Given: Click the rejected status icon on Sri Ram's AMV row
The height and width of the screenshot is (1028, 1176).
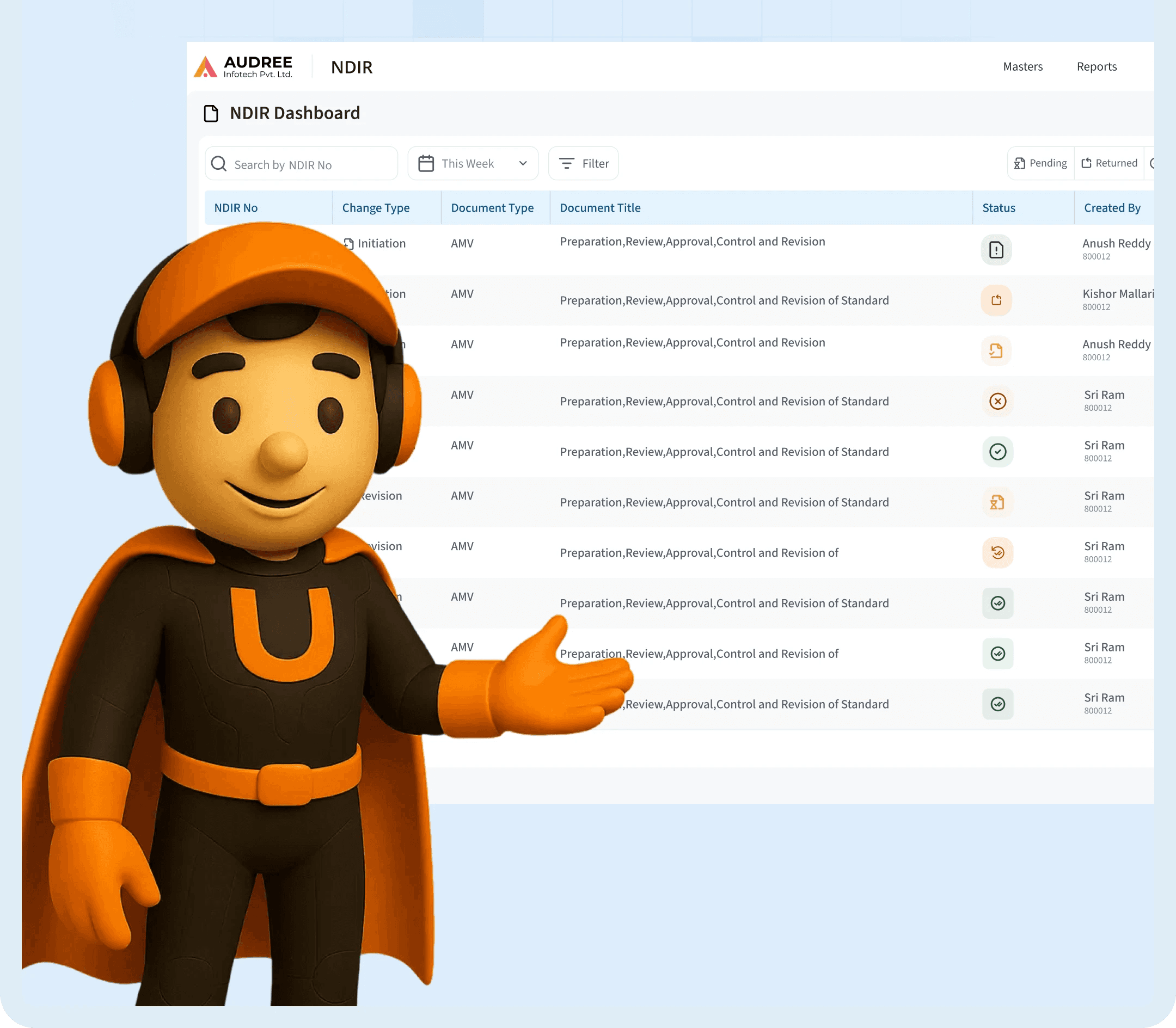Looking at the screenshot, I should [x=998, y=402].
